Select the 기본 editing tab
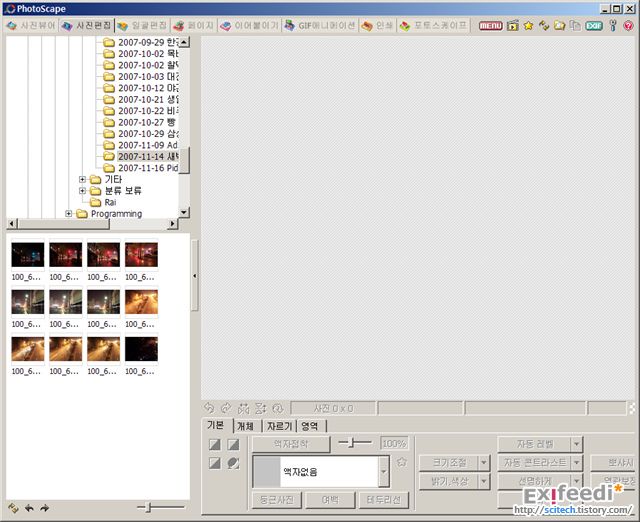Screen dimensions: 640x522 (x=216, y=425)
